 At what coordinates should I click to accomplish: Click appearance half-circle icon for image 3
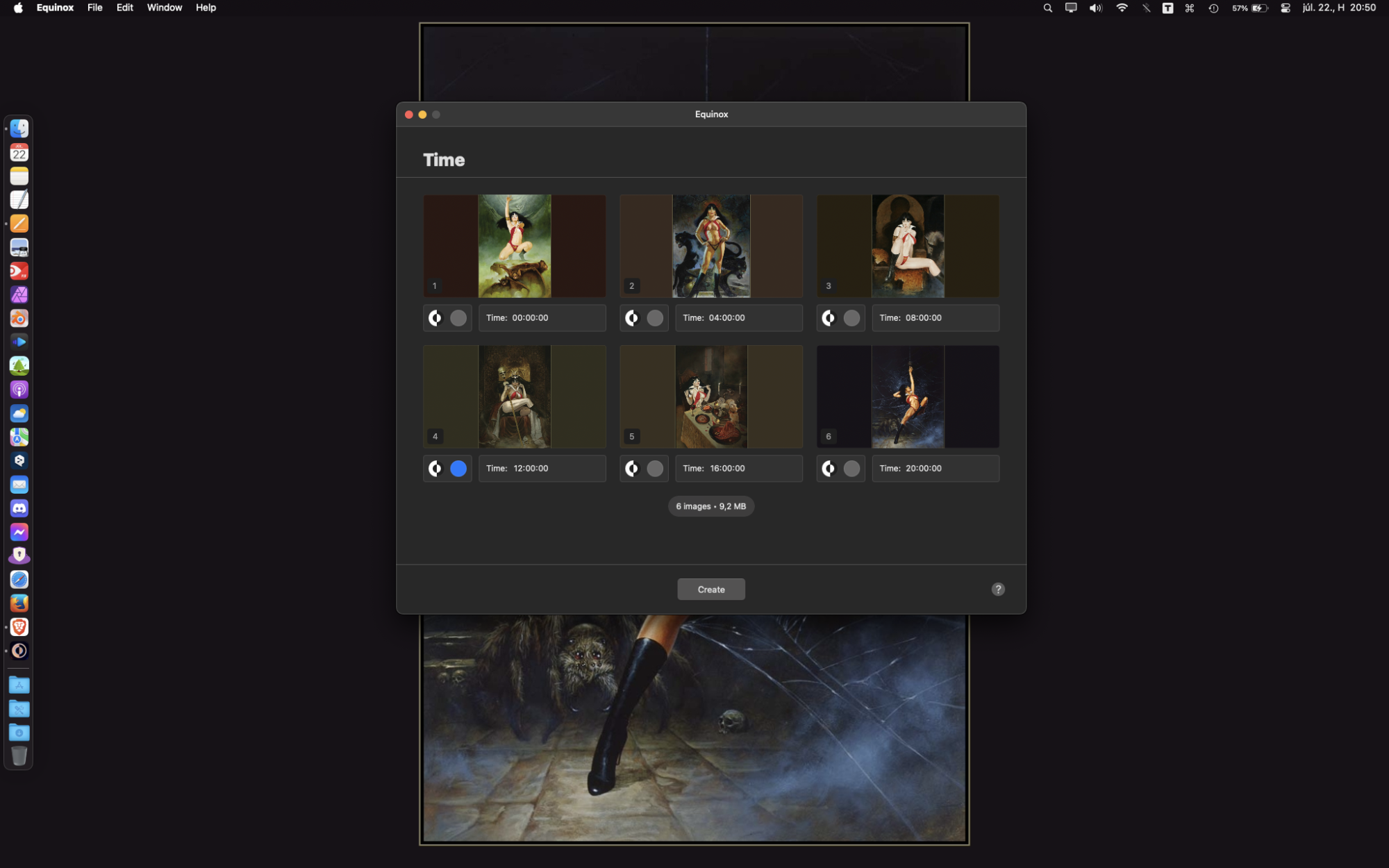[x=829, y=318]
